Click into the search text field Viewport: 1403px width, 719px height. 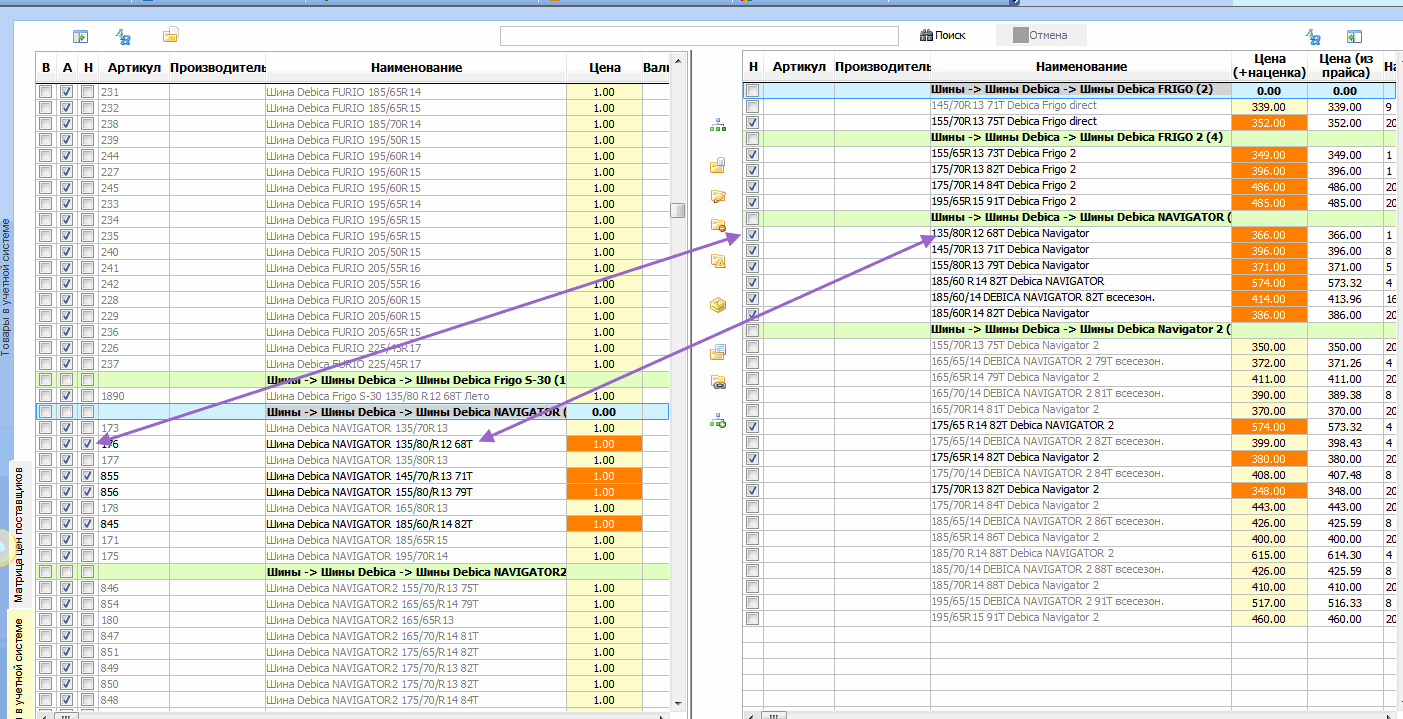(698, 36)
